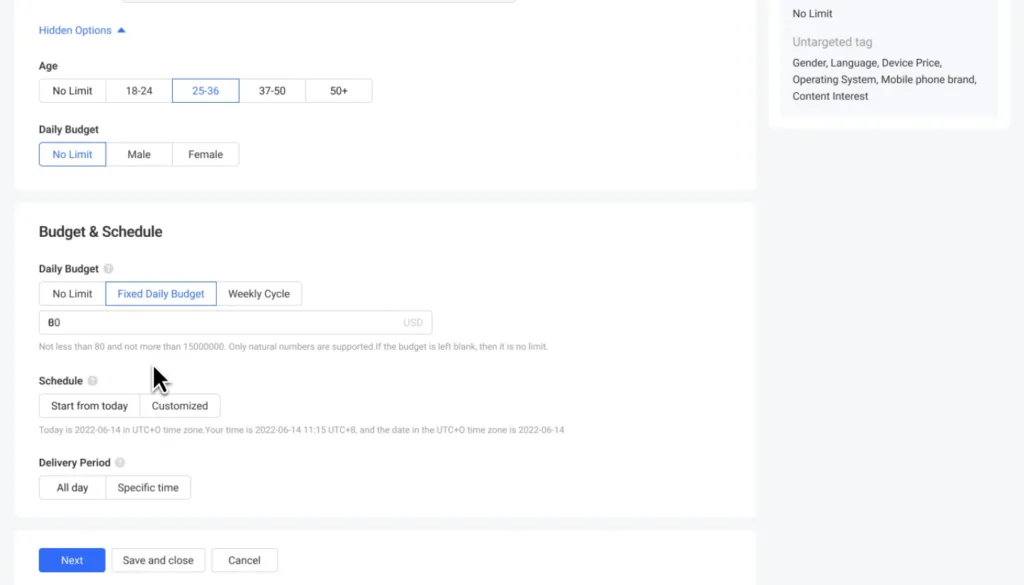Image resolution: width=1024 pixels, height=585 pixels.
Task: Choose the 37-50 age group
Action: [272, 91]
